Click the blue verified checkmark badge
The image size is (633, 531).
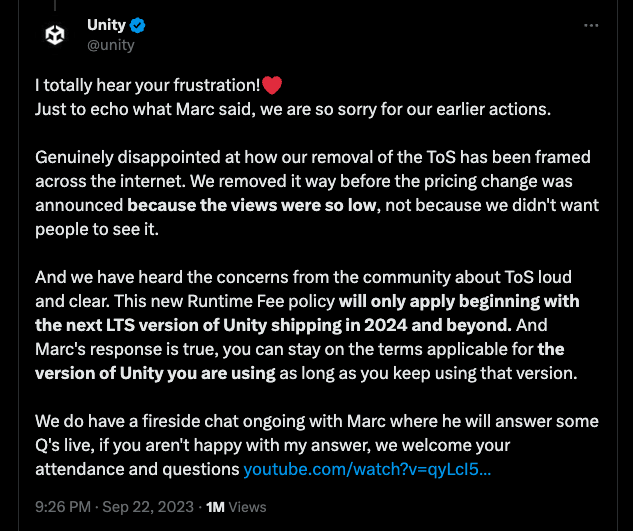tap(138, 25)
